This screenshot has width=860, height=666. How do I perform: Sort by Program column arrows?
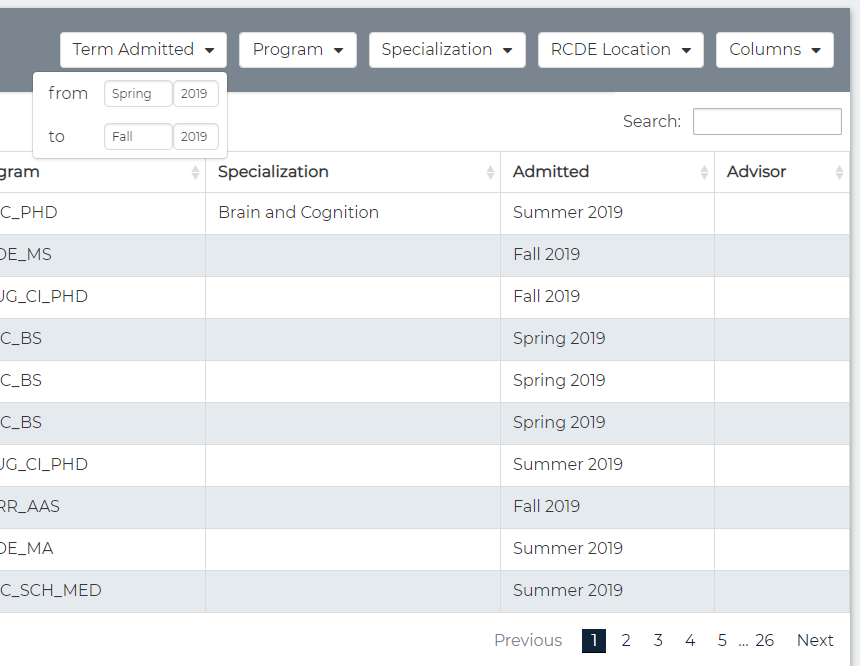point(195,172)
